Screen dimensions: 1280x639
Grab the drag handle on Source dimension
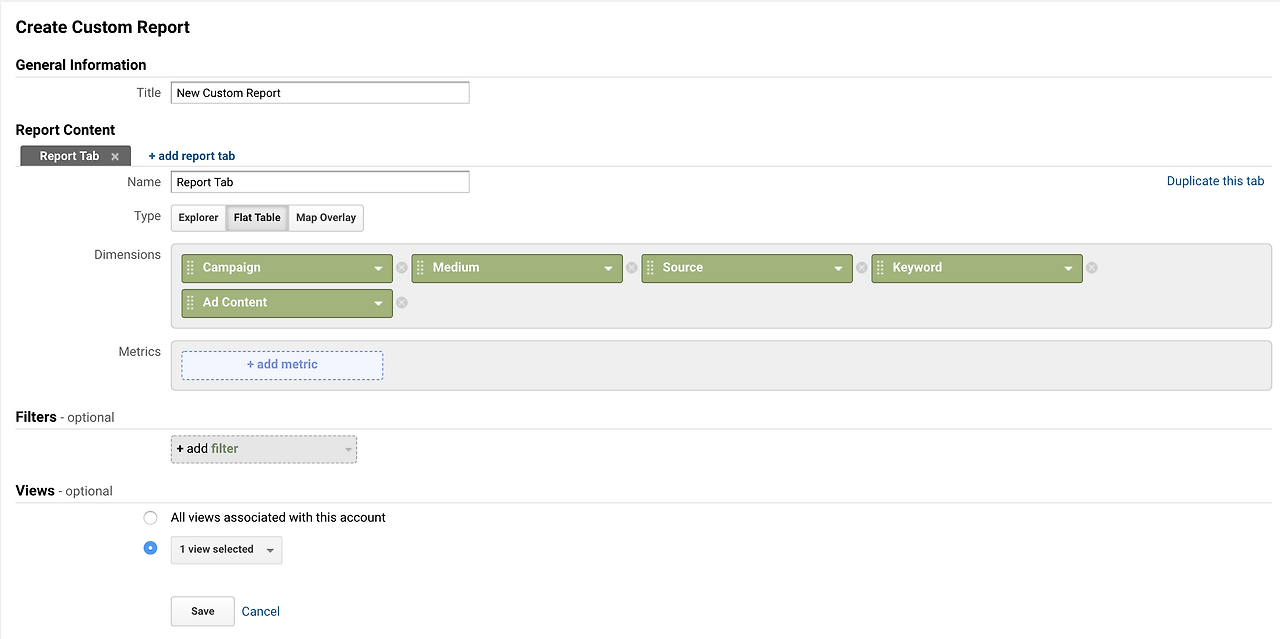[650, 268]
